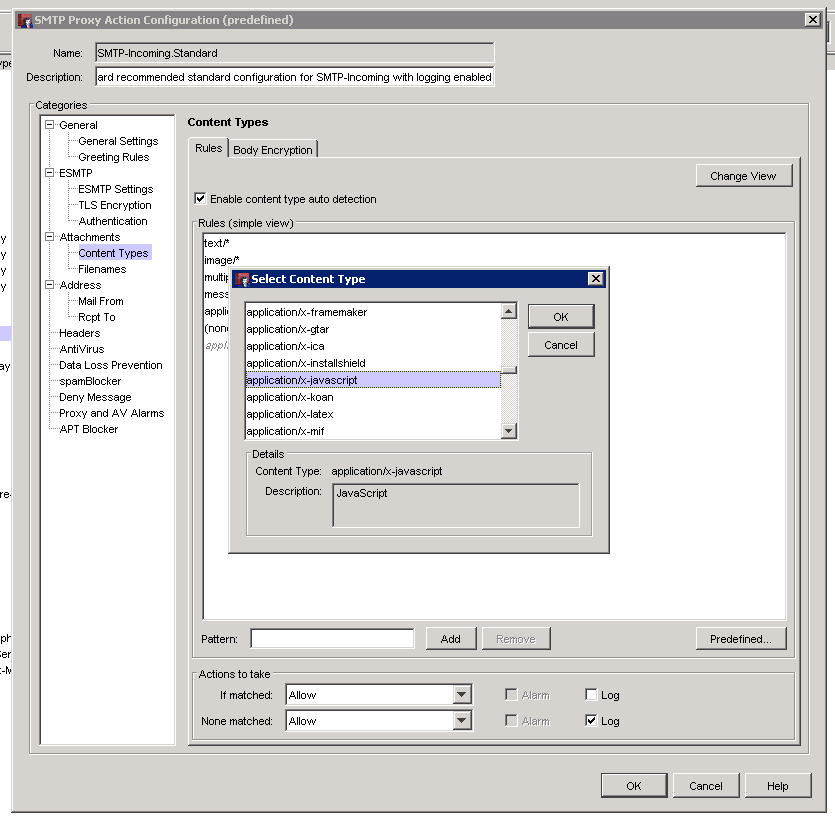Select application/x-latex in the list
Viewport: 835px width, 823px height.
point(290,414)
